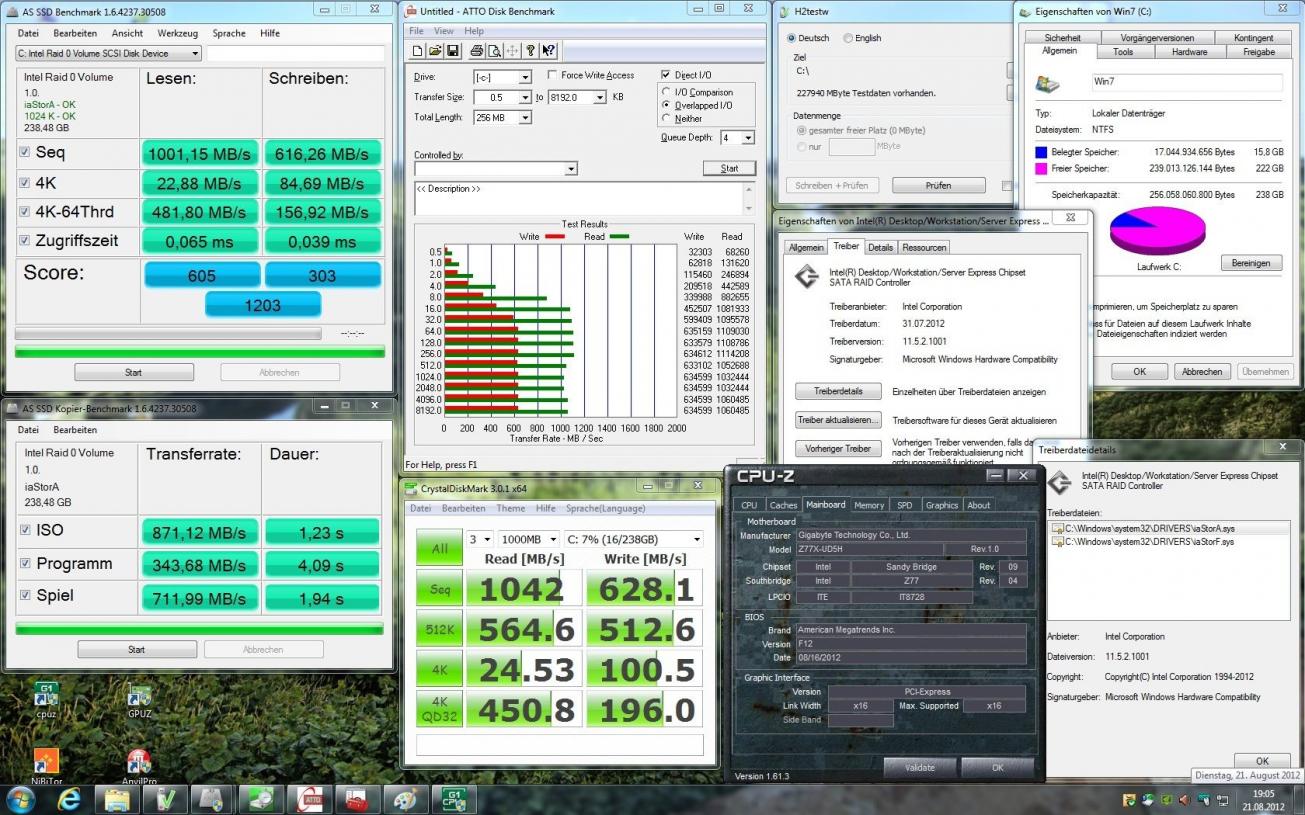Click the Bereinigen button in drive properties

pyautogui.click(x=1251, y=263)
